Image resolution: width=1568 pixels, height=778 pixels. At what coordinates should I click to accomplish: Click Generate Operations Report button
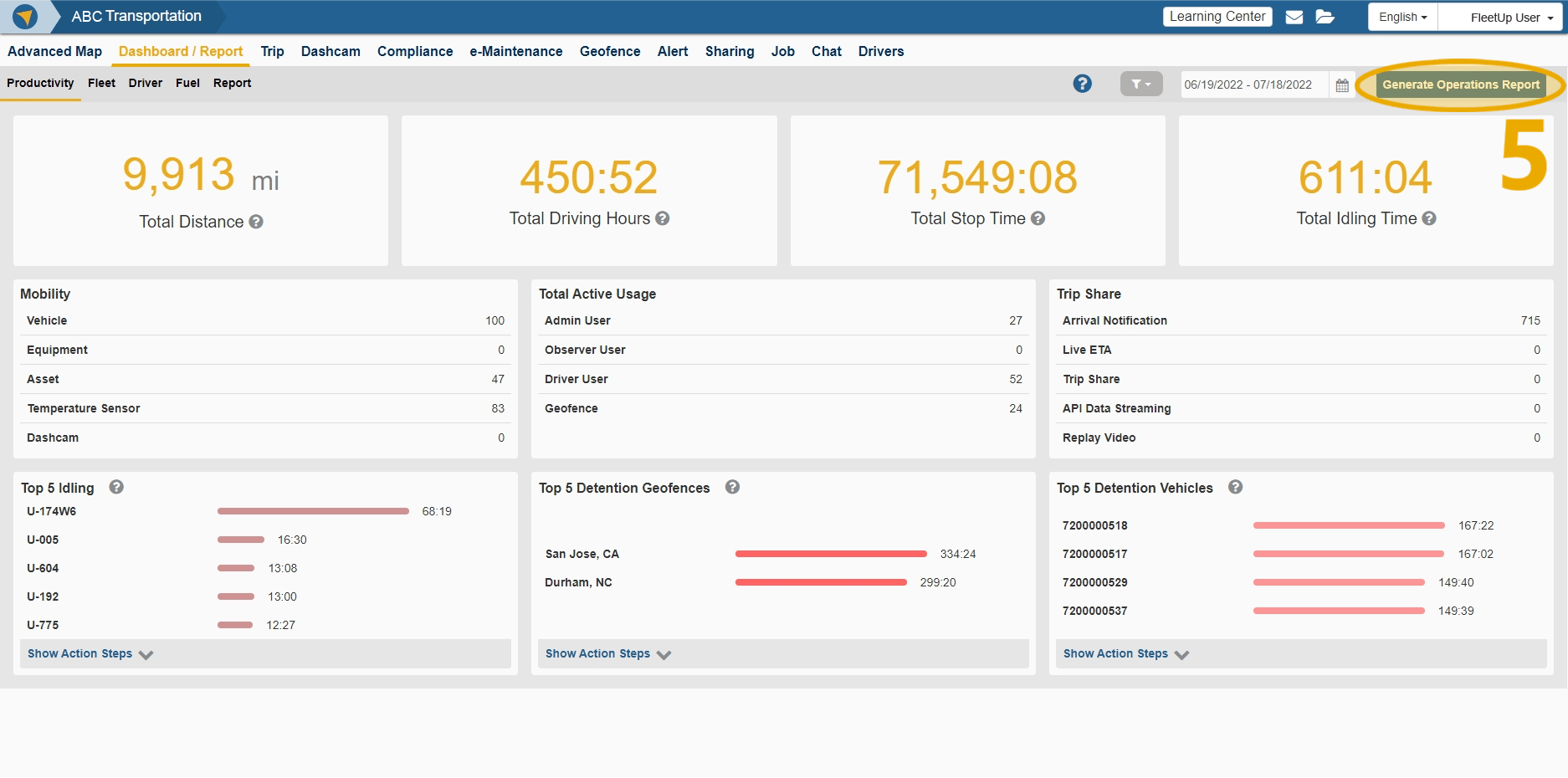click(x=1461, y=84)
